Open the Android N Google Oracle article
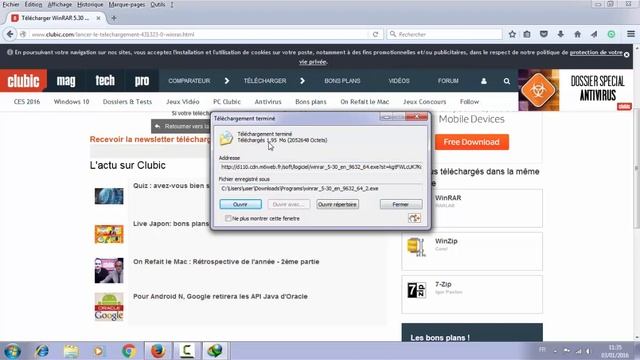The image size is (640, 360). (220, 296)
